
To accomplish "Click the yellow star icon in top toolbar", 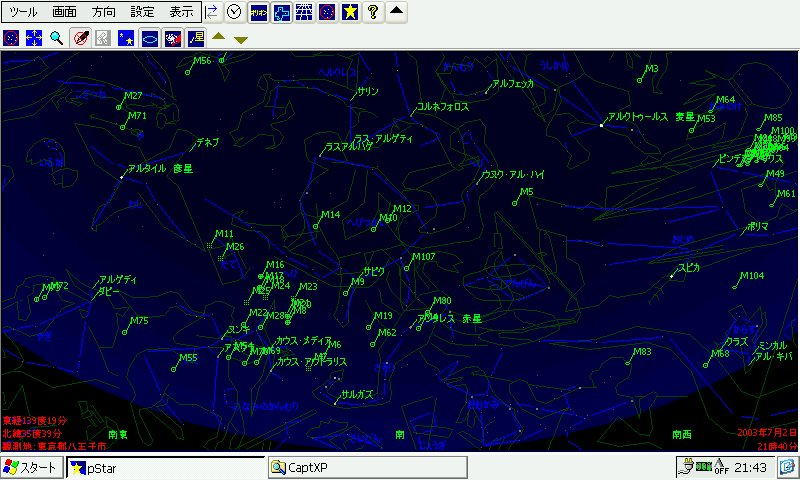I will [x=350, y=12].
